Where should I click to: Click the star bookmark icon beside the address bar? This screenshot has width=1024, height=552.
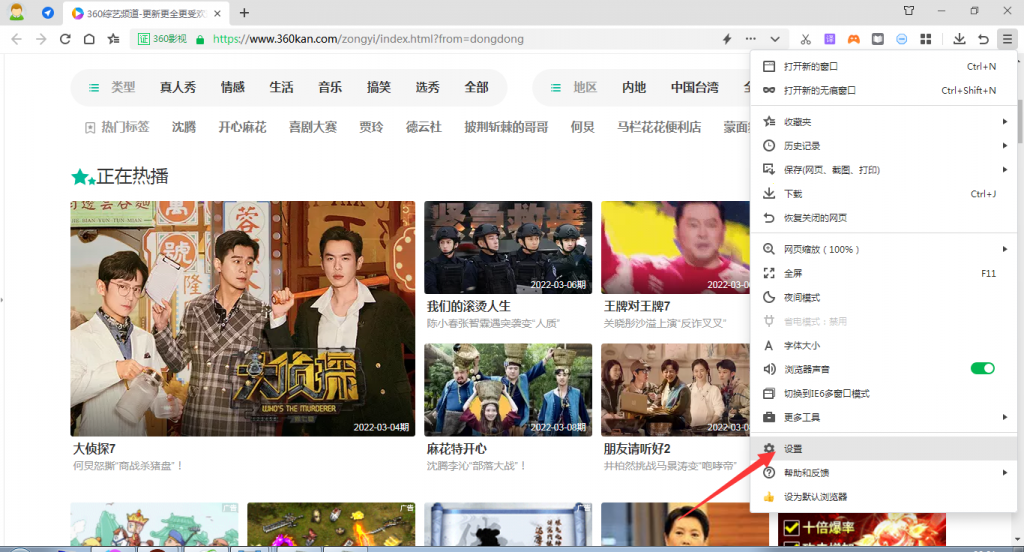[114, 39]
